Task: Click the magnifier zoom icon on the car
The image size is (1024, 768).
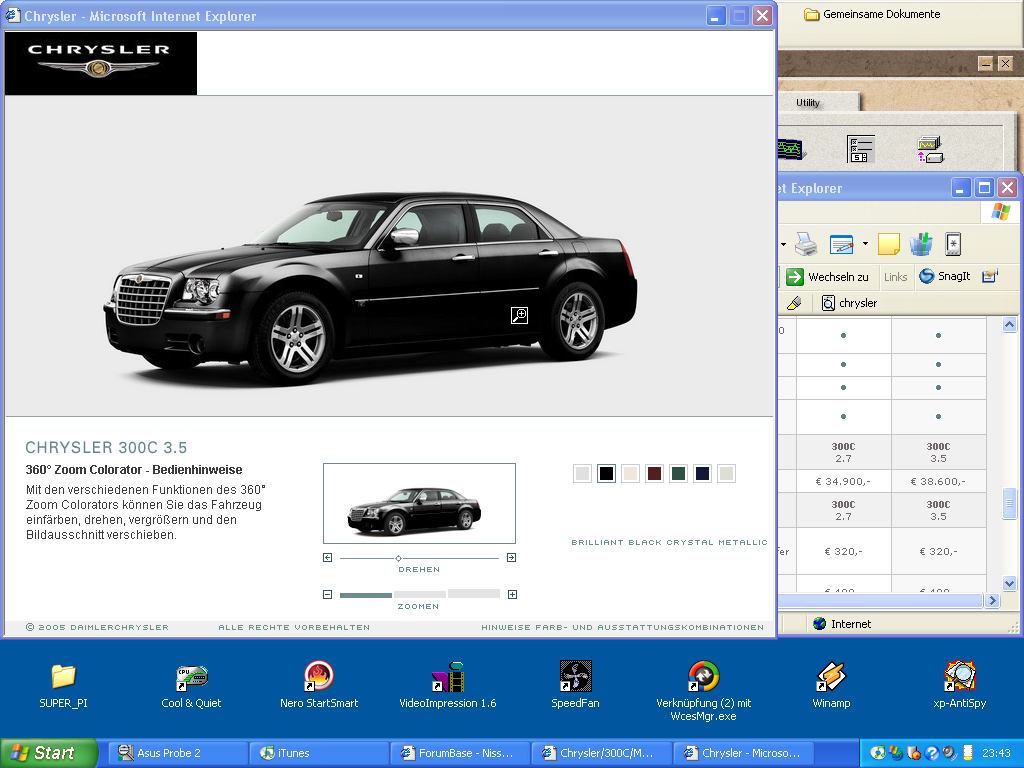Action: [x=519, y=315]
